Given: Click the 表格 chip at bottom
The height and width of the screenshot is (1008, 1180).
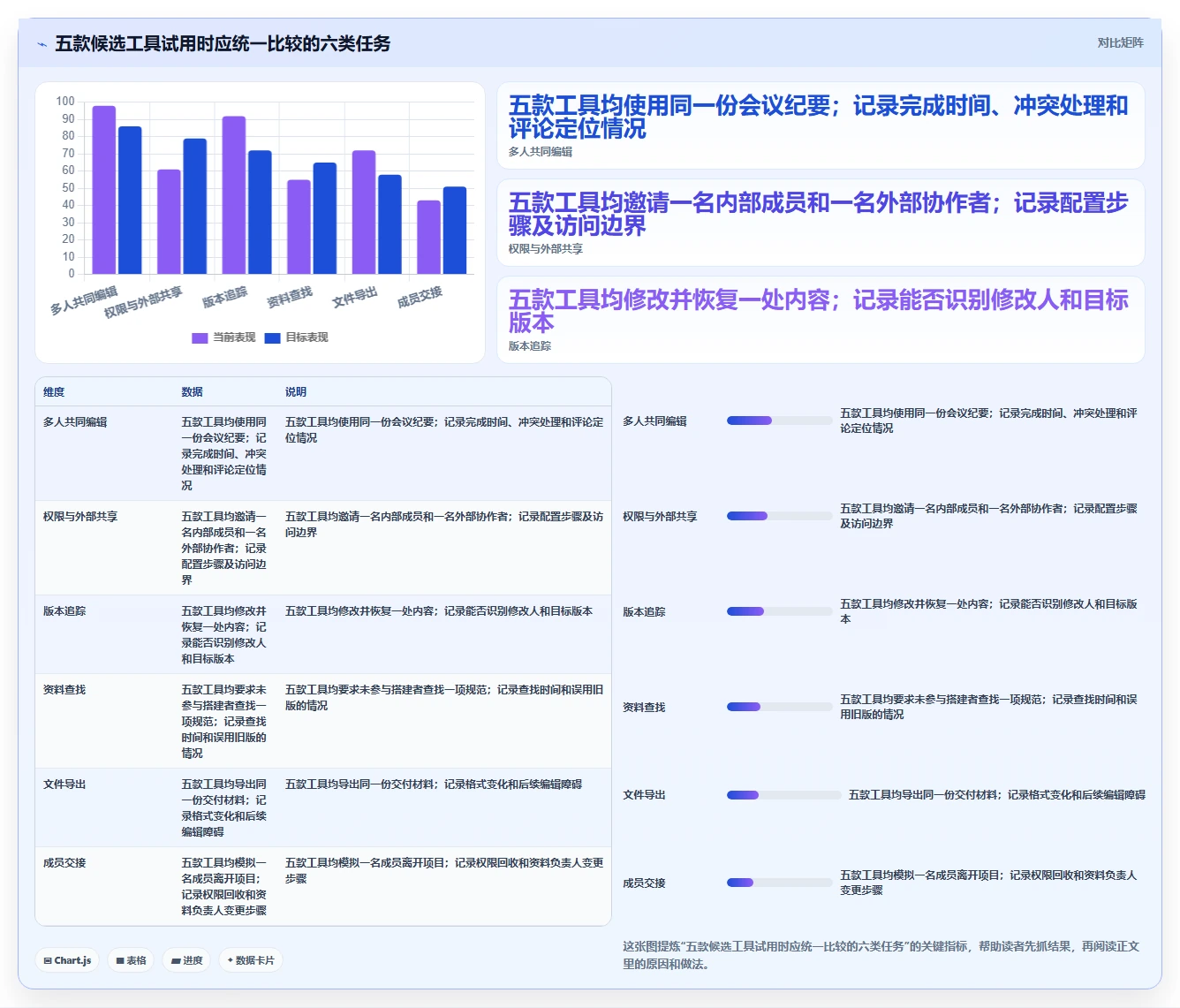Looking at the screenshot, I should pyautogui.click(x=132, y=960).
